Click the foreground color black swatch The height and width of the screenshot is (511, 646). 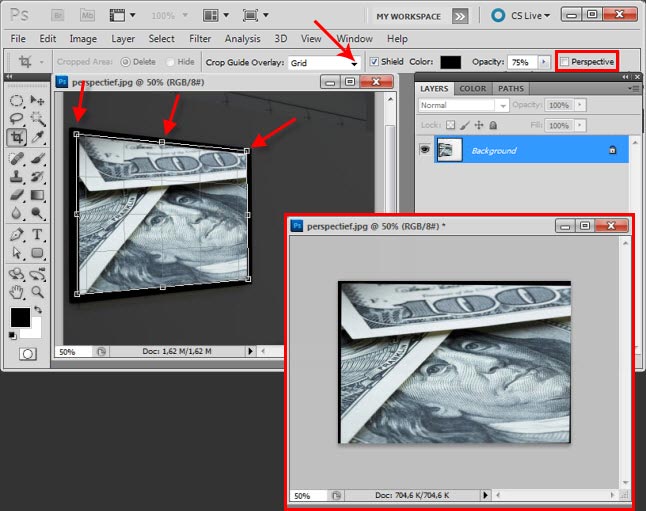click(20, 317)
